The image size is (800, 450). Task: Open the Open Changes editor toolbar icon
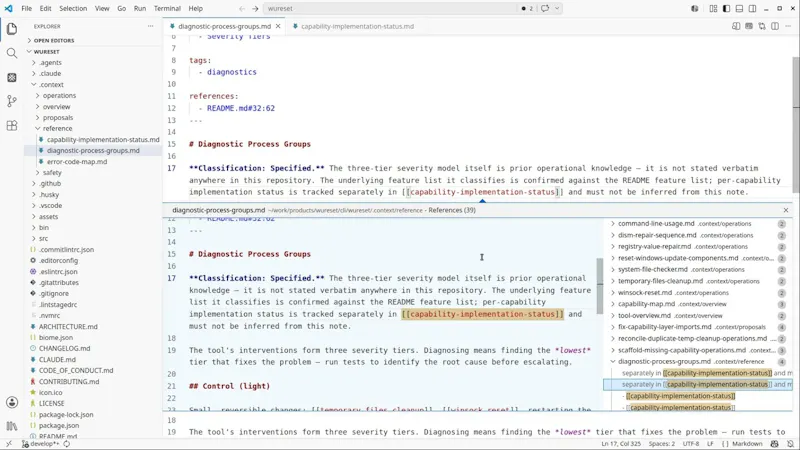click(x=762, y=26)
